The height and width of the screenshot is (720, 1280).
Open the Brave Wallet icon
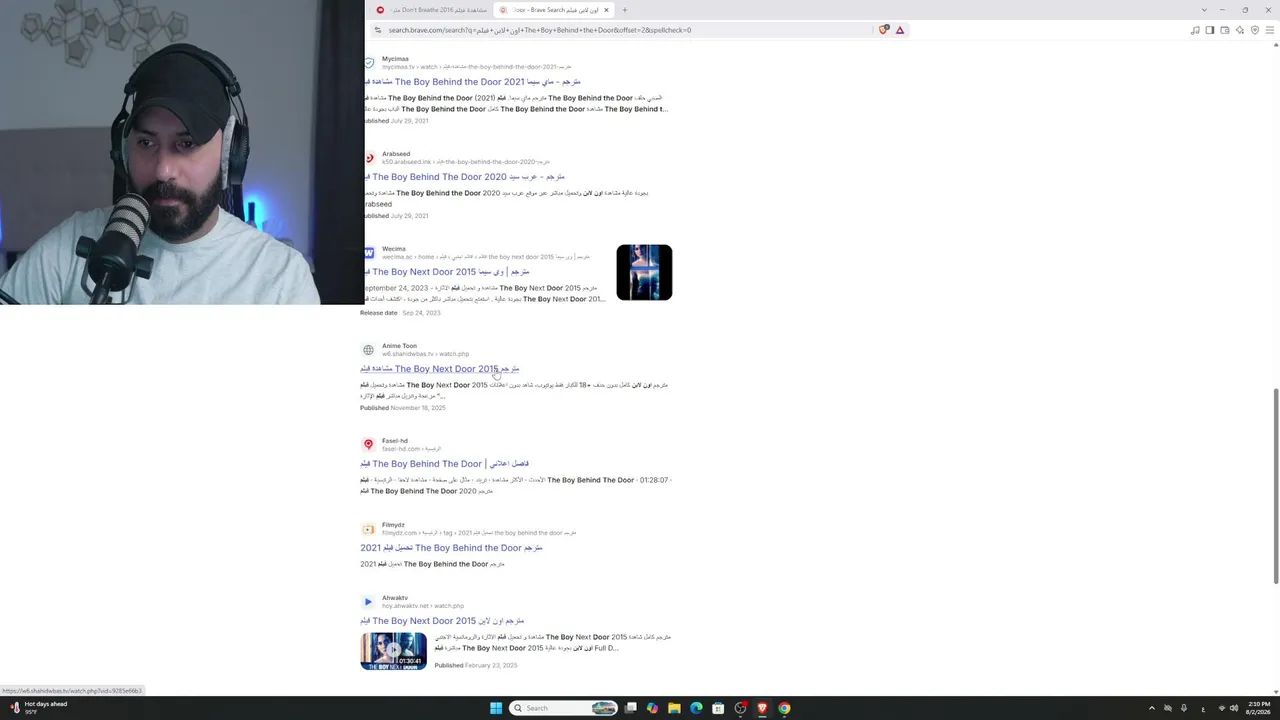tap(1225, 30)
